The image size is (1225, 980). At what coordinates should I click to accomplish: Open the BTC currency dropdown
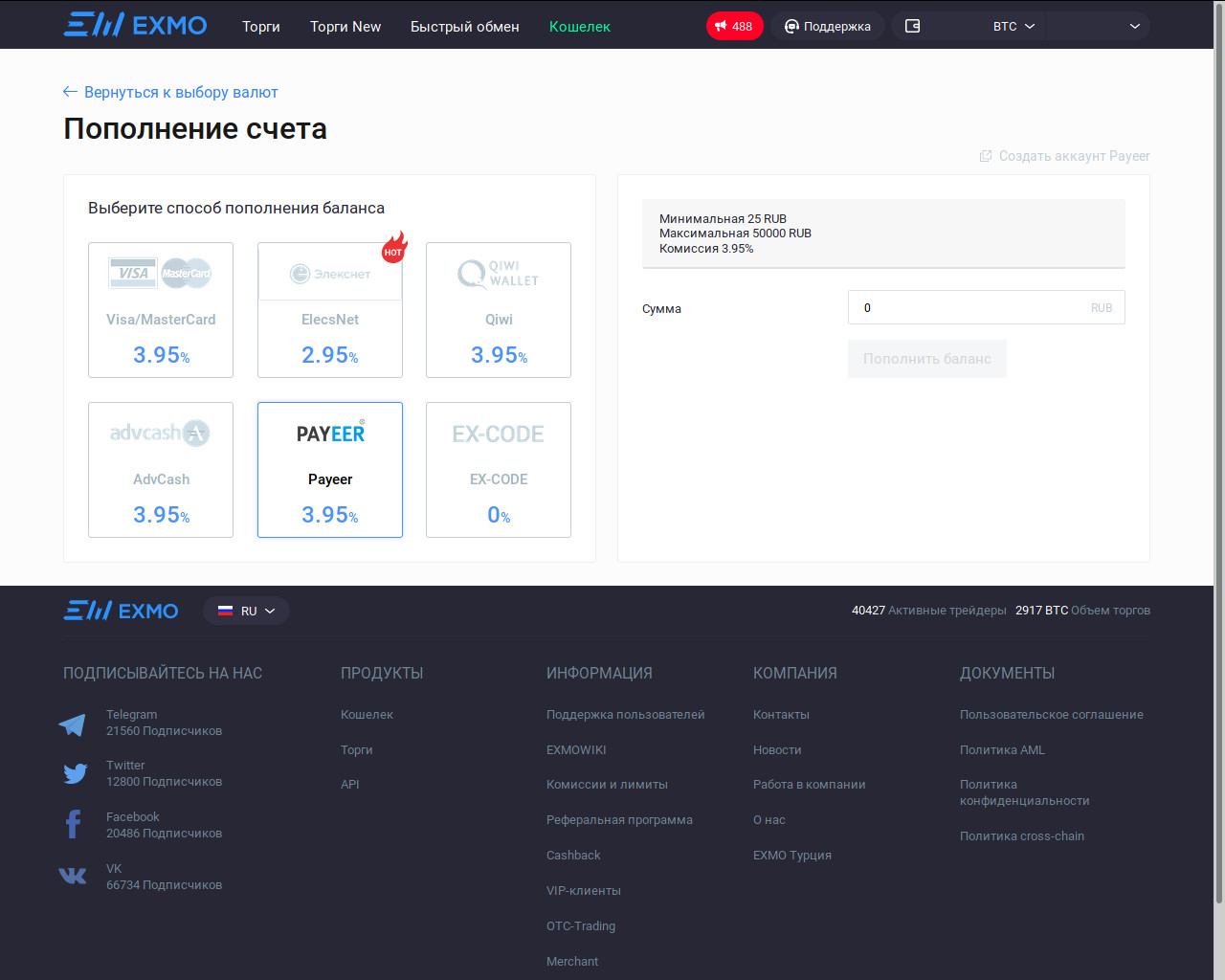coord(1013,27)
